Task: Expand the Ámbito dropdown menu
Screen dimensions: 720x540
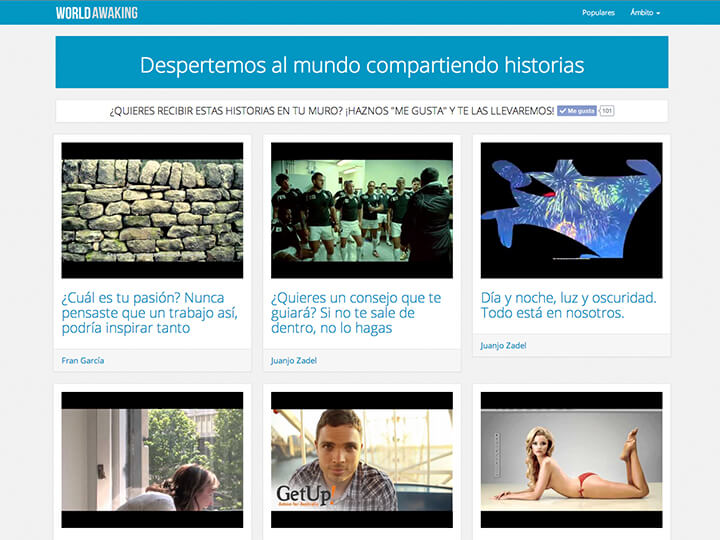Action: 645,13
